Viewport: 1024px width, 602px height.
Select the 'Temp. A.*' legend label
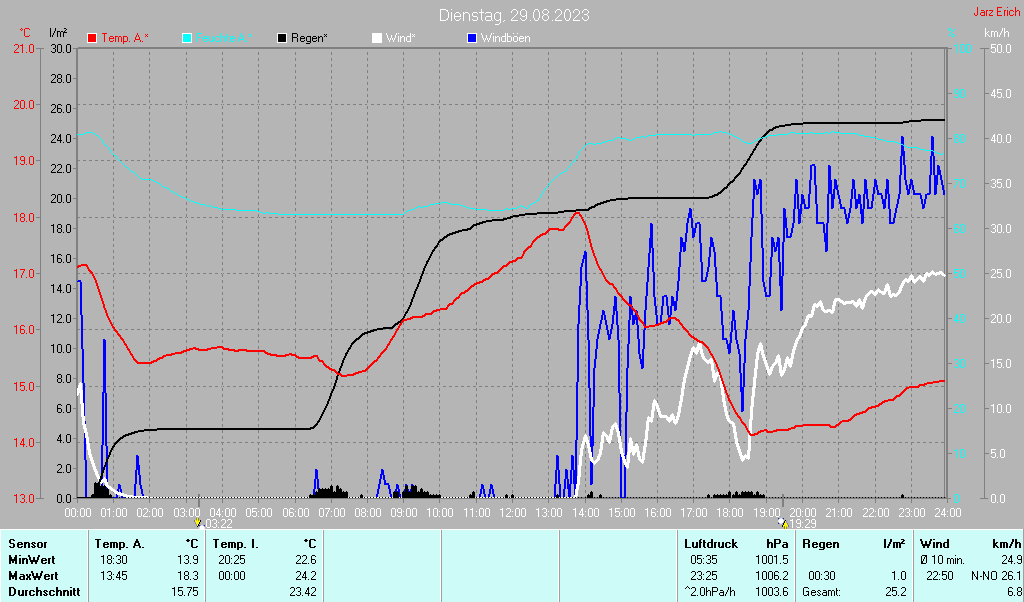(x=125, y=38)
